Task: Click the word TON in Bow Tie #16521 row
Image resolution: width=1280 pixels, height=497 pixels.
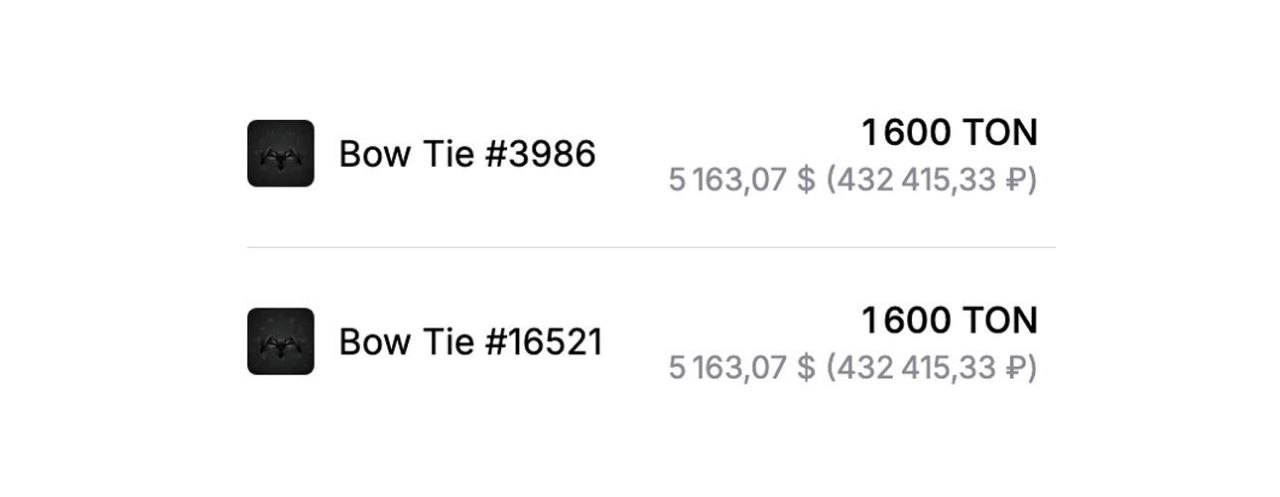Action: [x=1000, y=320]
